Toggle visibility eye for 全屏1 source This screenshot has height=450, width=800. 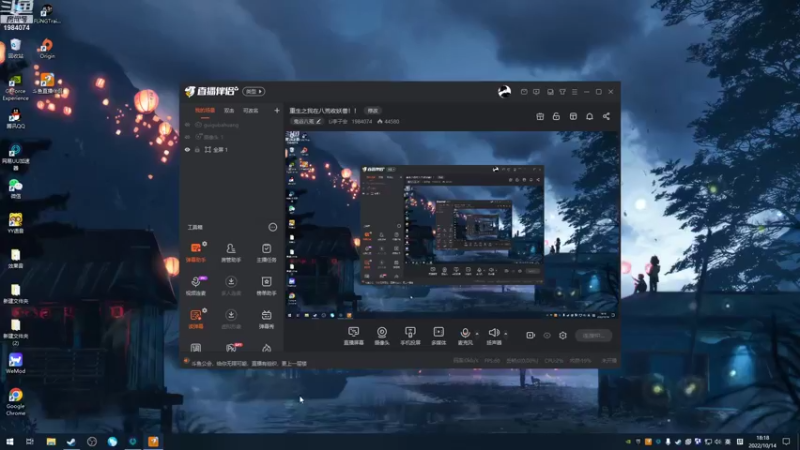click(x=187, y=149)
